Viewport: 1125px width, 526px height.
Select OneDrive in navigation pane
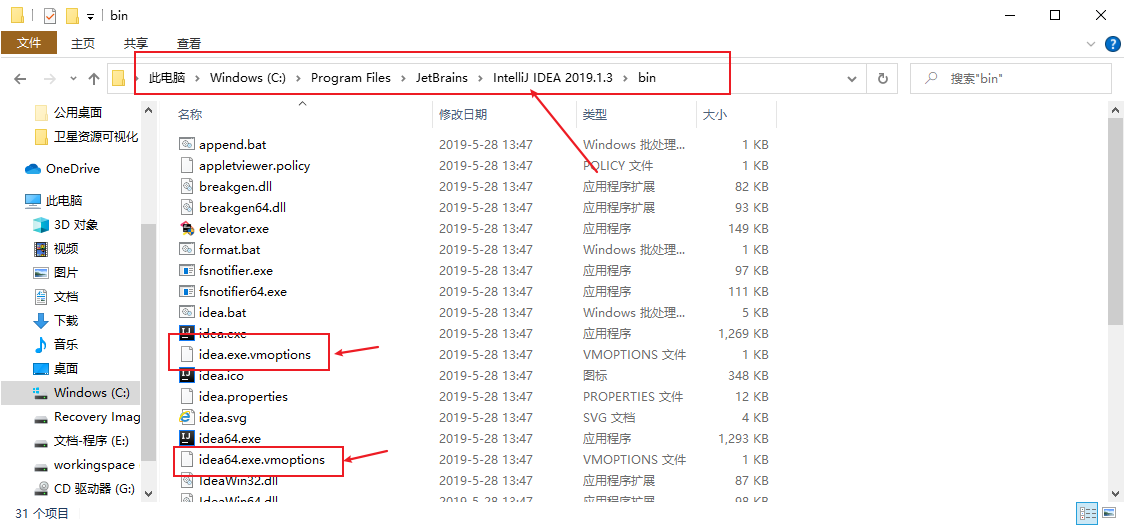point(72,169)
